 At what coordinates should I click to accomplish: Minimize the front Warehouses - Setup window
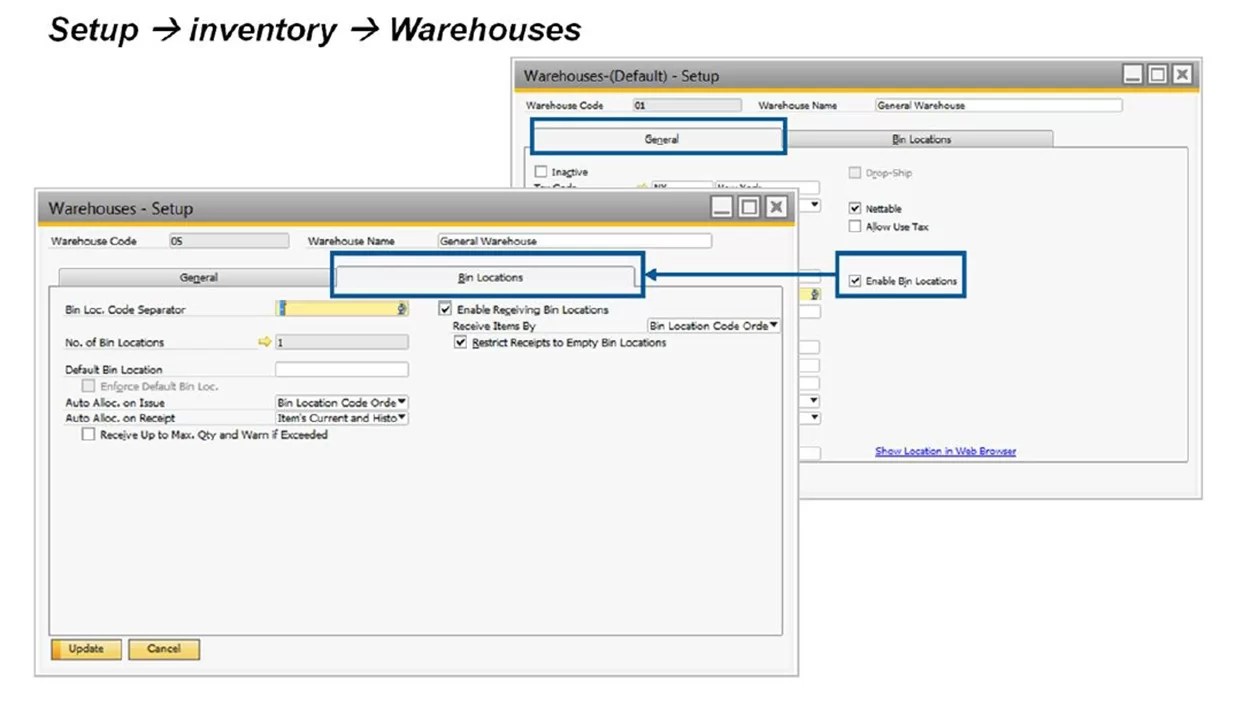click(x=722, y=208)
